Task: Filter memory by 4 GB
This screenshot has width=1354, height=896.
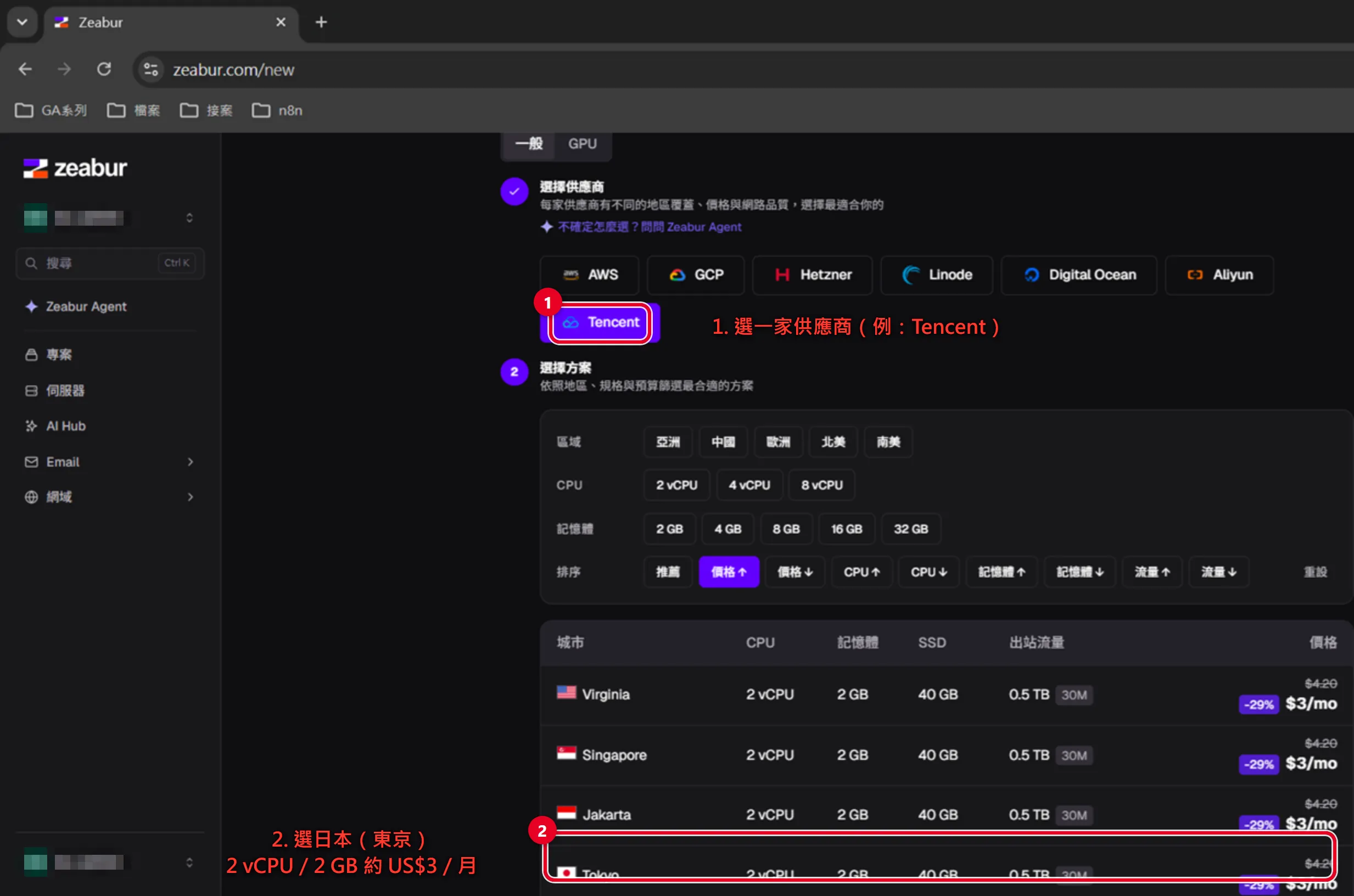Action: tap(728, 529)
